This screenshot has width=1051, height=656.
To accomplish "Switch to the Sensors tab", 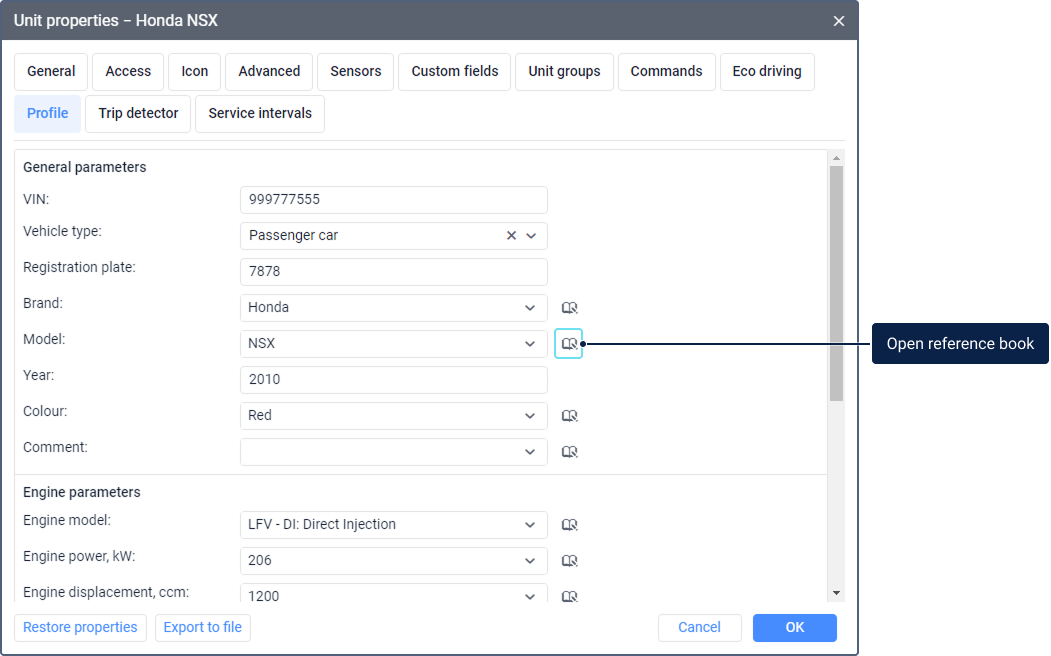I will click(355, 72).
